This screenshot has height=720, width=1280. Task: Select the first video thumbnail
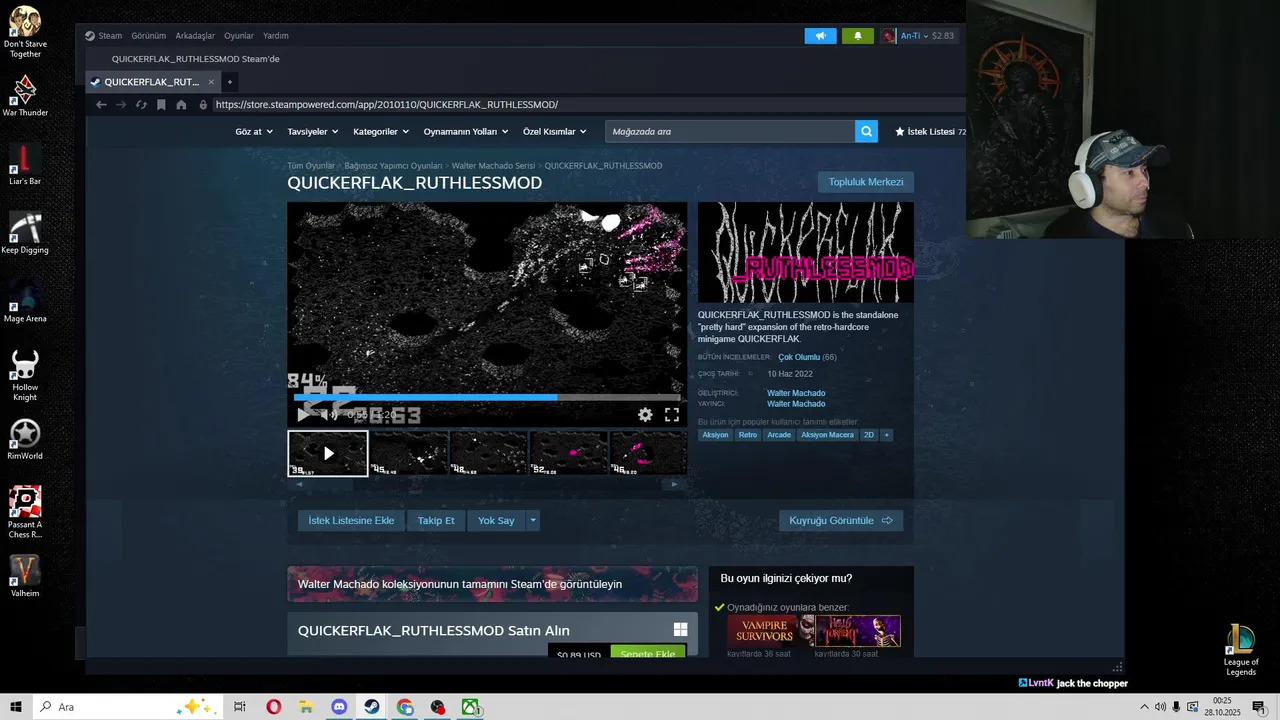pos(328,453)
